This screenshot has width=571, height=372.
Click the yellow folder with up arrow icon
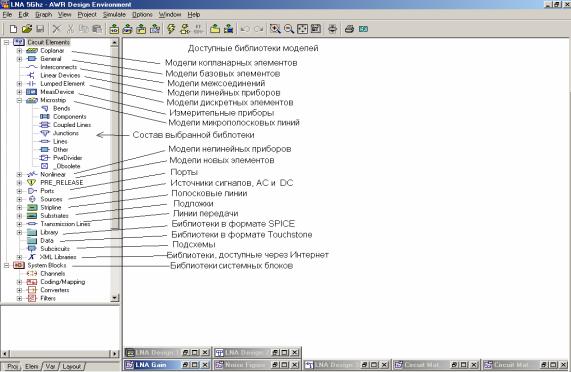[x=215, y=29]
